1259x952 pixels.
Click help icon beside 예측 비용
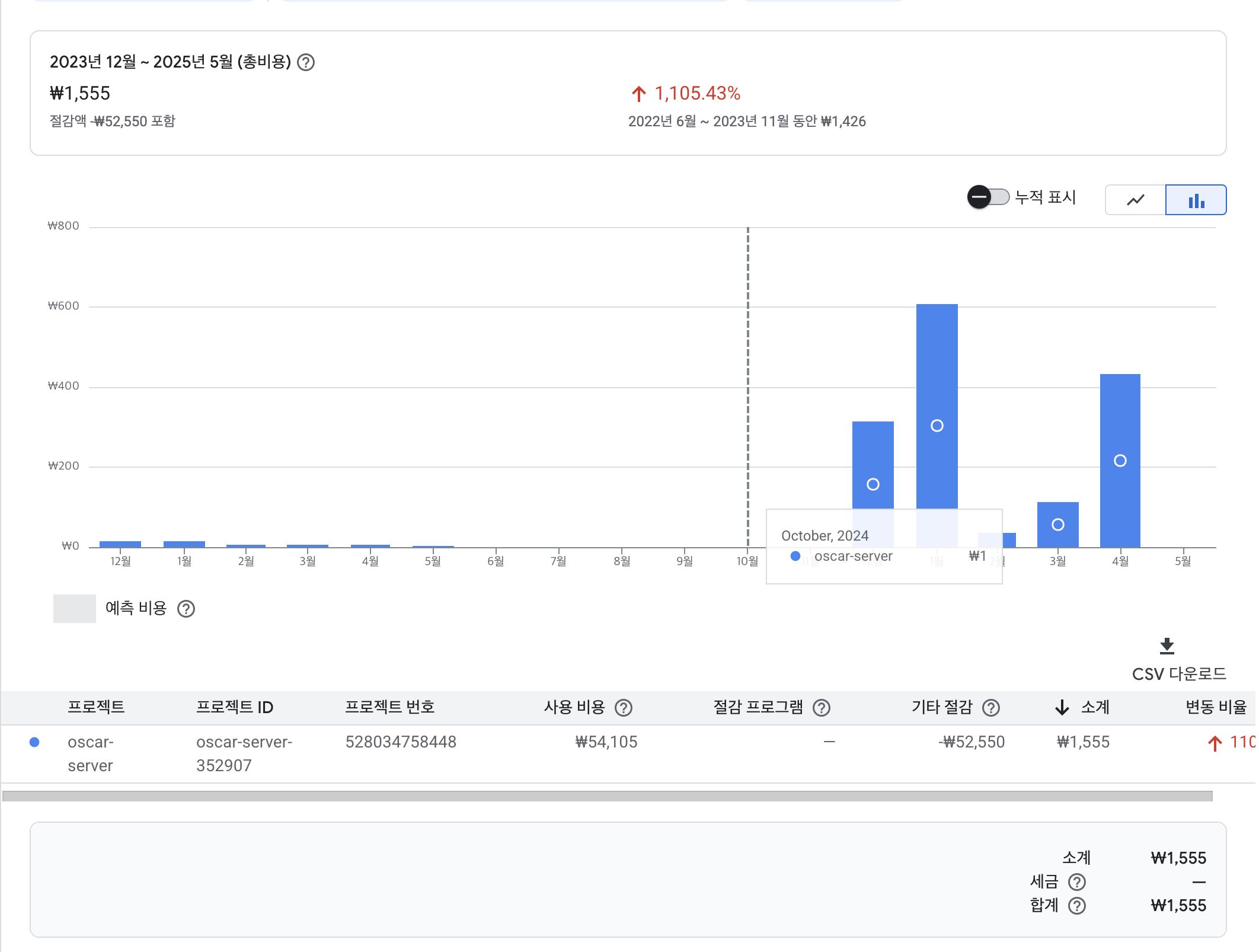click(x=186, y=609)
